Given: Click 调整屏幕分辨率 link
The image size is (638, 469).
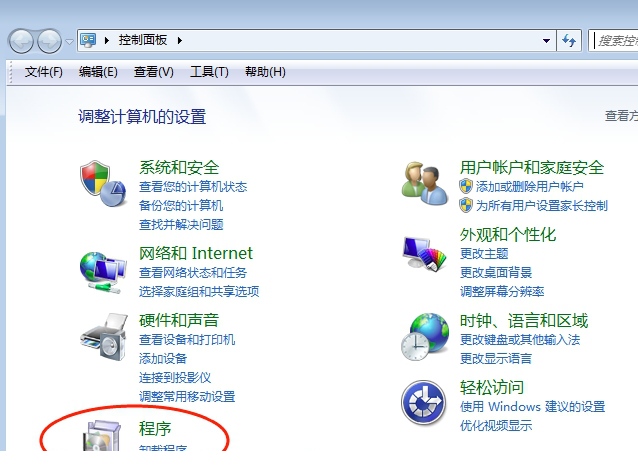Looking at the screenshot, I should coord(502,291).
